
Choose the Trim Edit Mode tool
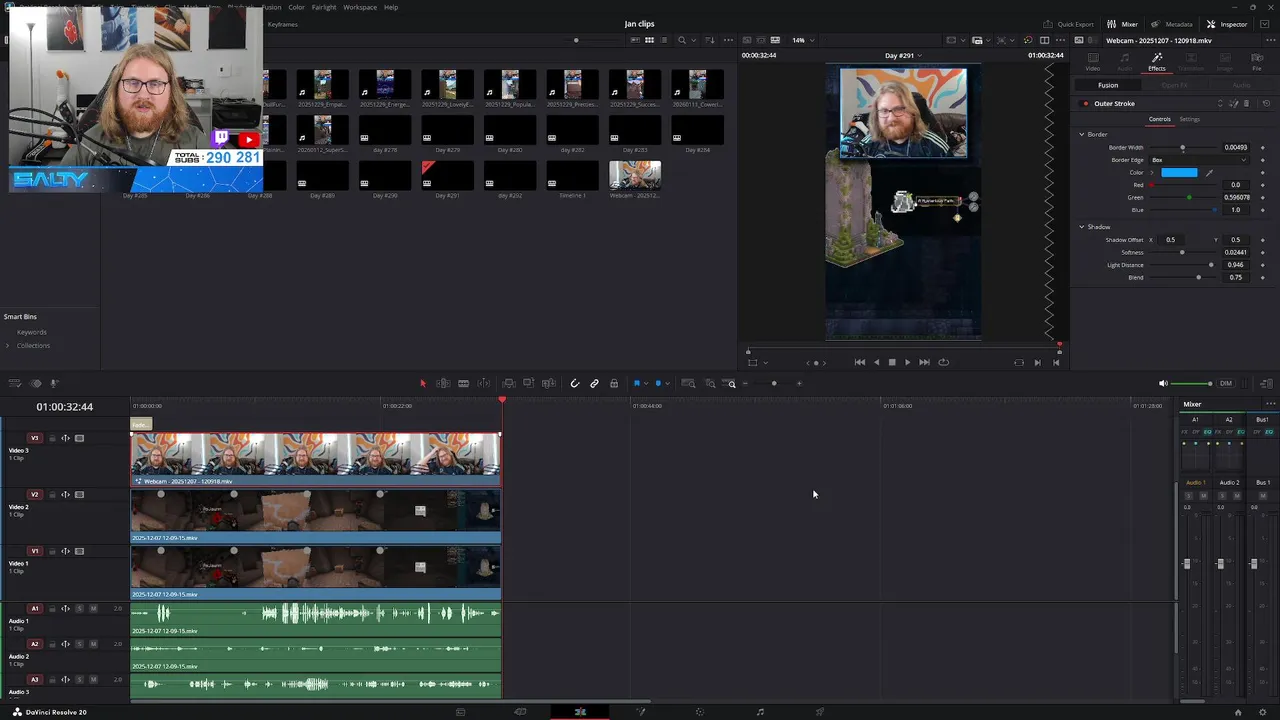click(x=443, y=383)
